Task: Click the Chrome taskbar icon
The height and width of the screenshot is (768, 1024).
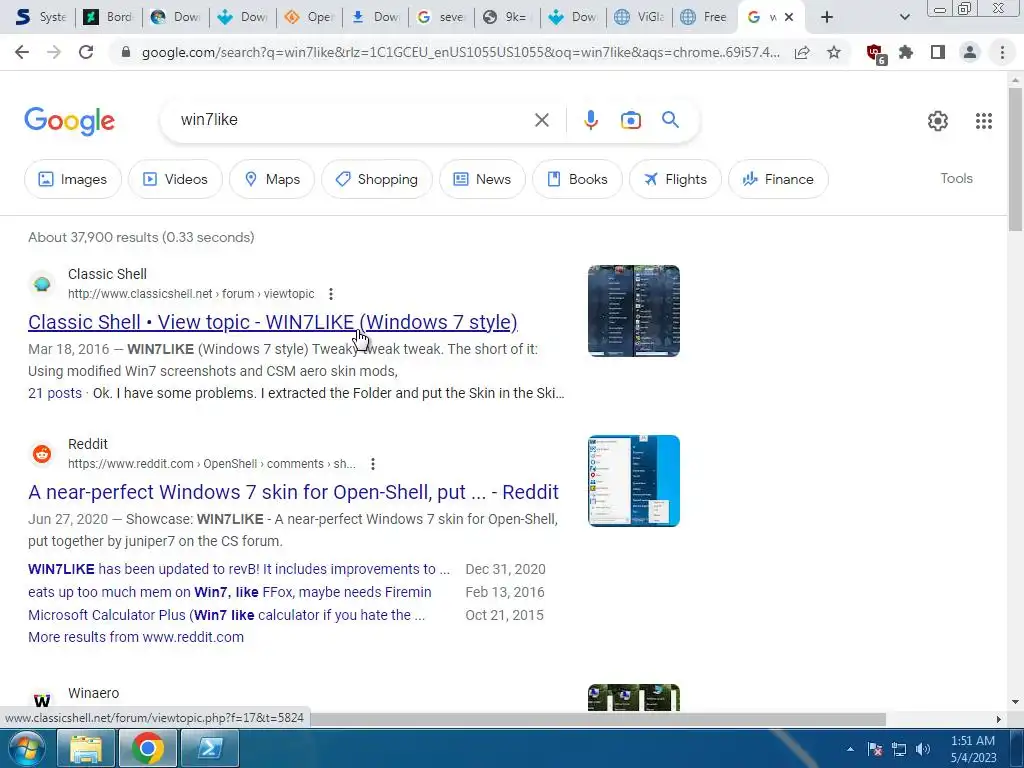Action: click(148, 748)
